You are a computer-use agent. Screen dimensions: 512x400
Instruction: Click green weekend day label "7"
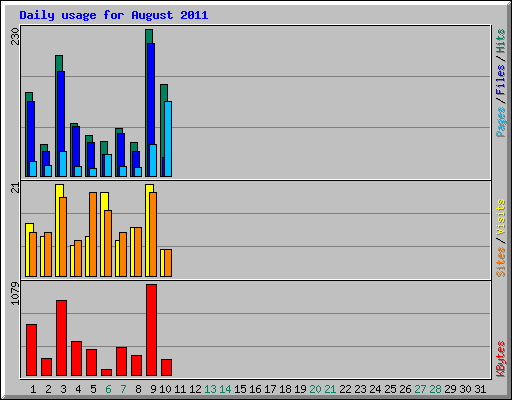click(123, 389)
